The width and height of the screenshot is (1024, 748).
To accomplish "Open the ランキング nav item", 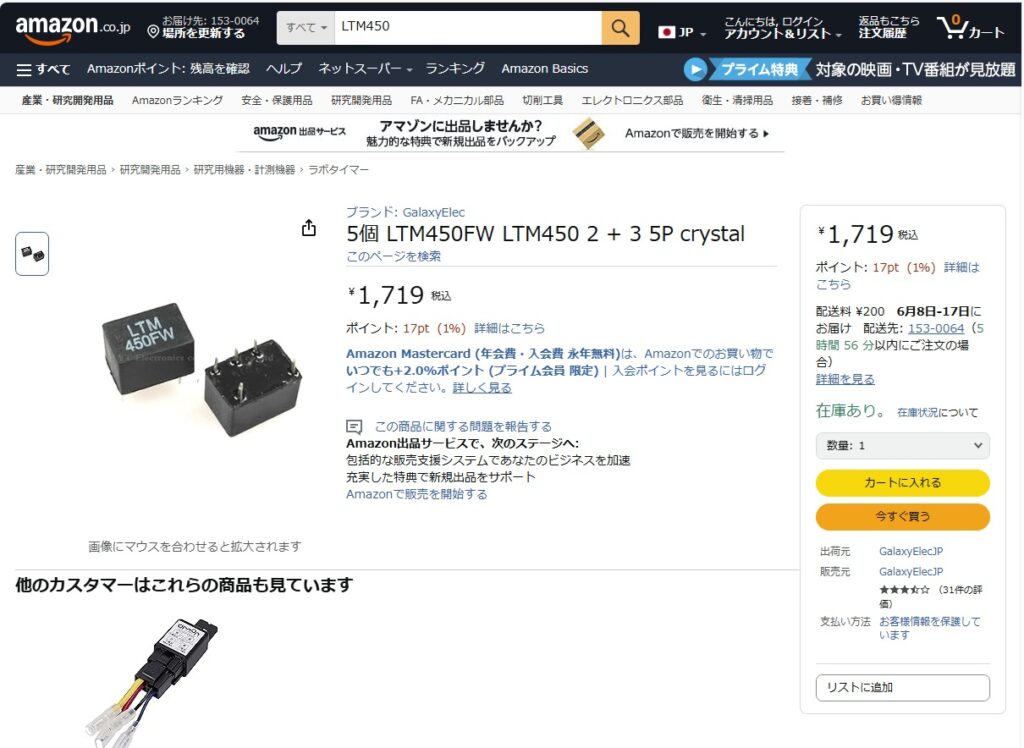I will point(455,69).
